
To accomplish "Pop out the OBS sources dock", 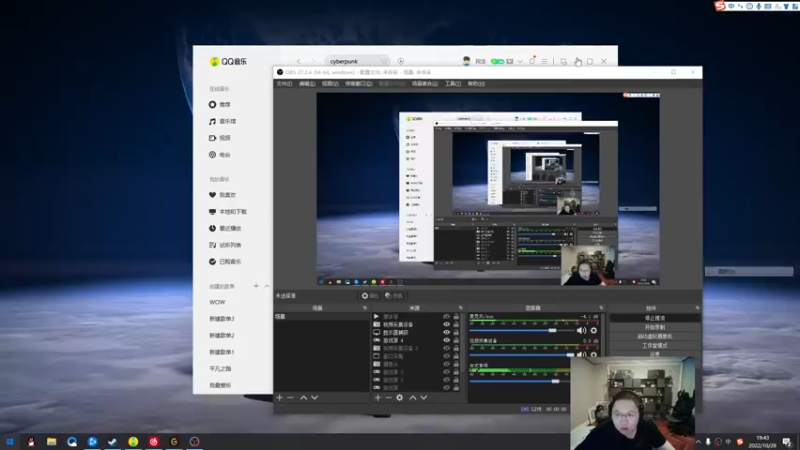I will tap(460, 308).
